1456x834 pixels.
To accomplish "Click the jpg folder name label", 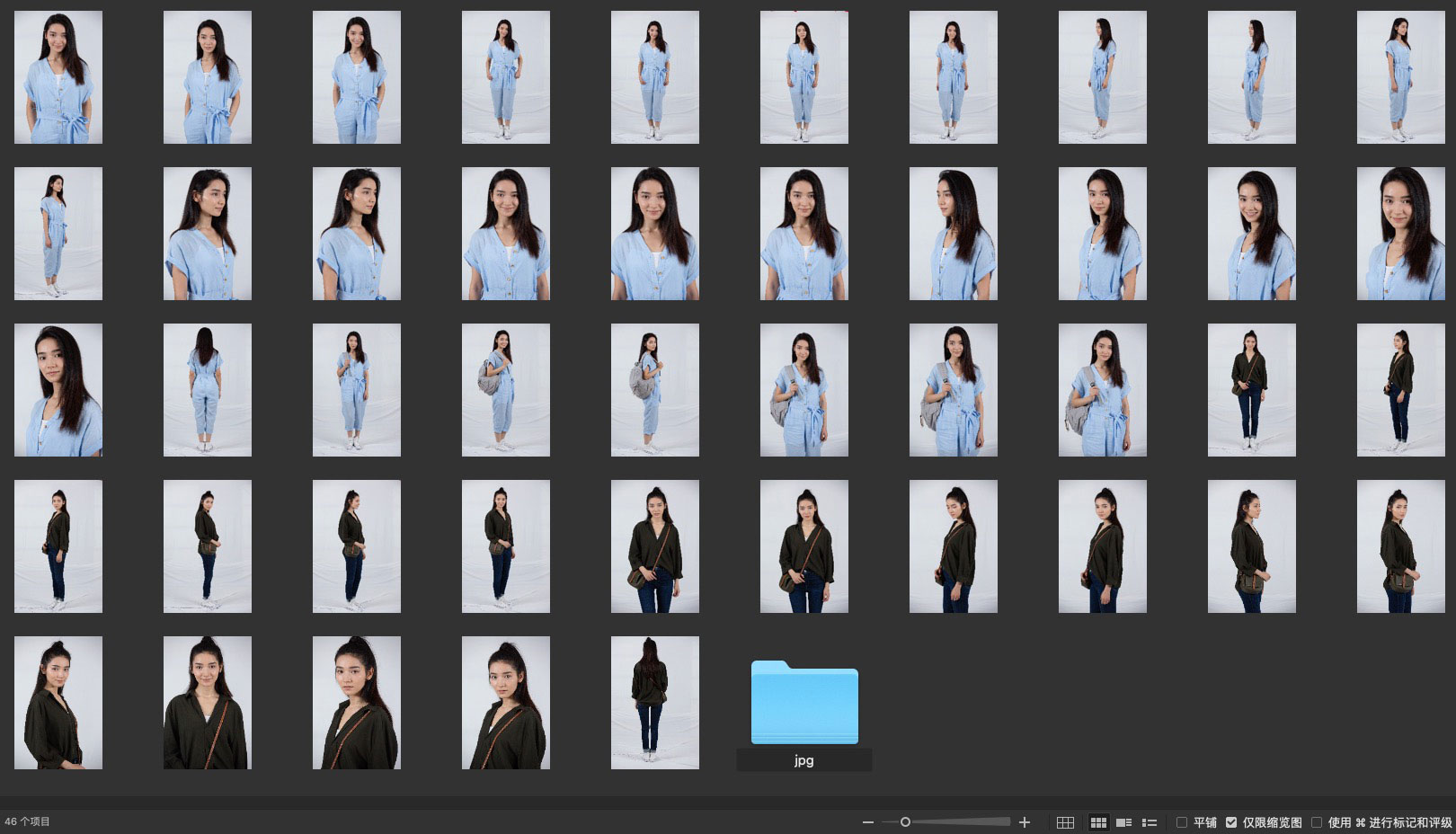I will (803, 760).
